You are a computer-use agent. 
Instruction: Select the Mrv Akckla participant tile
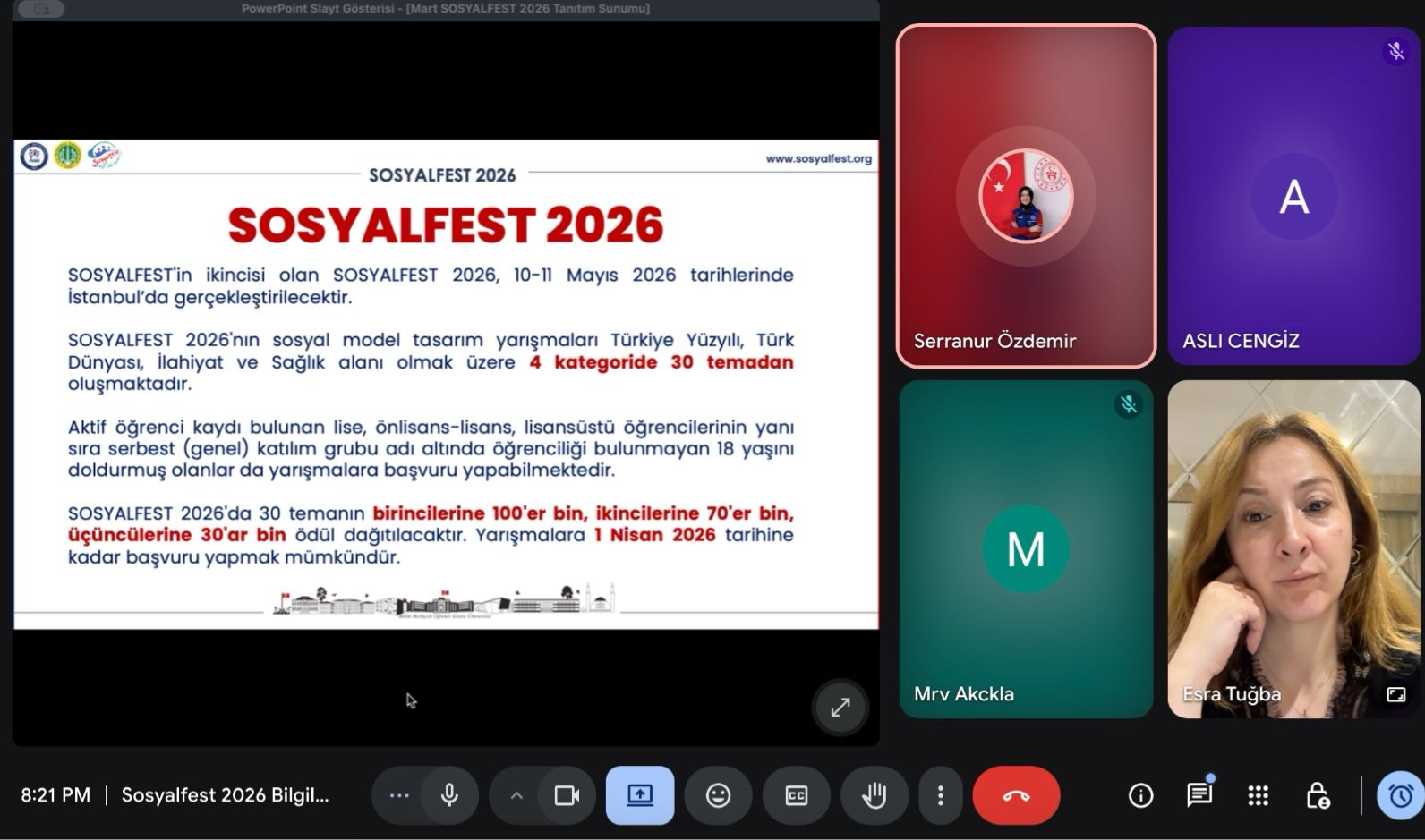pyautogui.click(x=1026, y=548)
